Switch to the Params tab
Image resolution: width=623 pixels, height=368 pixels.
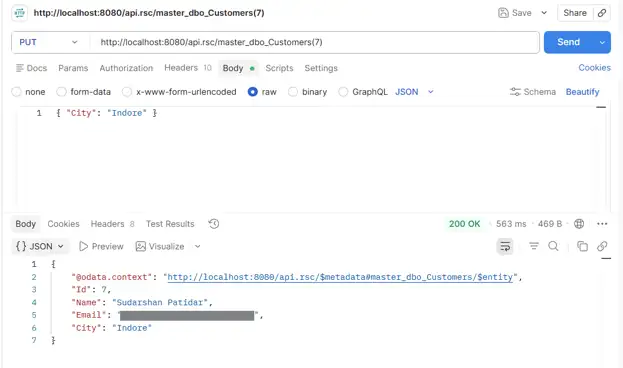coord(73,68)
